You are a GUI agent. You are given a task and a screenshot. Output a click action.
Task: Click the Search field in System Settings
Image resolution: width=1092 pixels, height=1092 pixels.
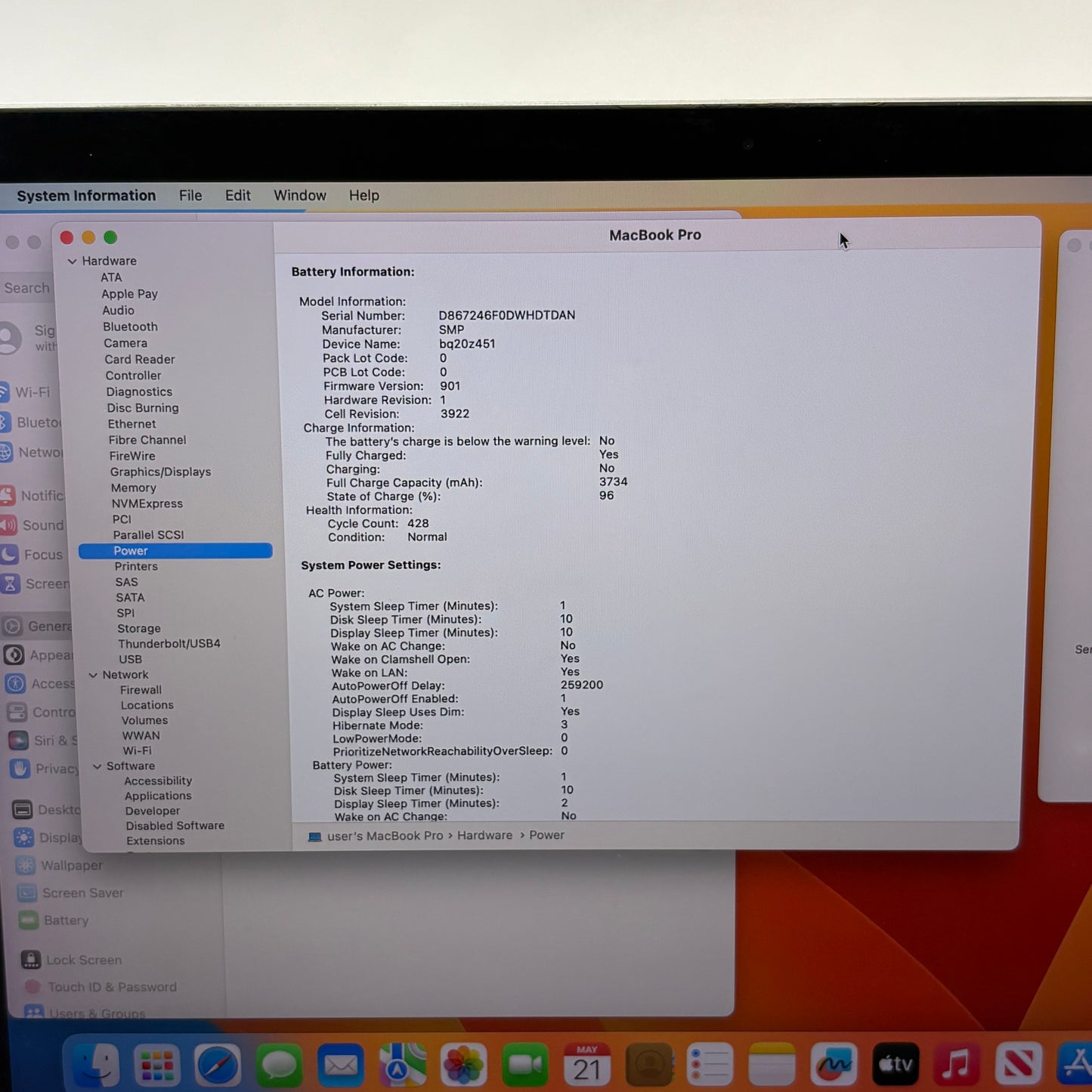pos(27,288)
